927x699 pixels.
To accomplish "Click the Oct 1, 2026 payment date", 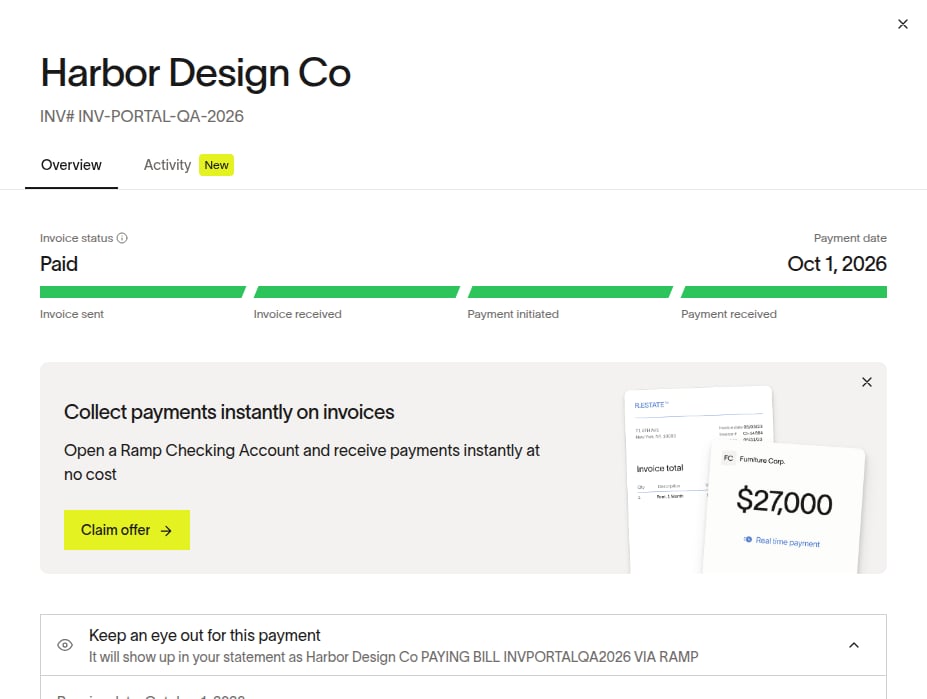I will [837, 264].
